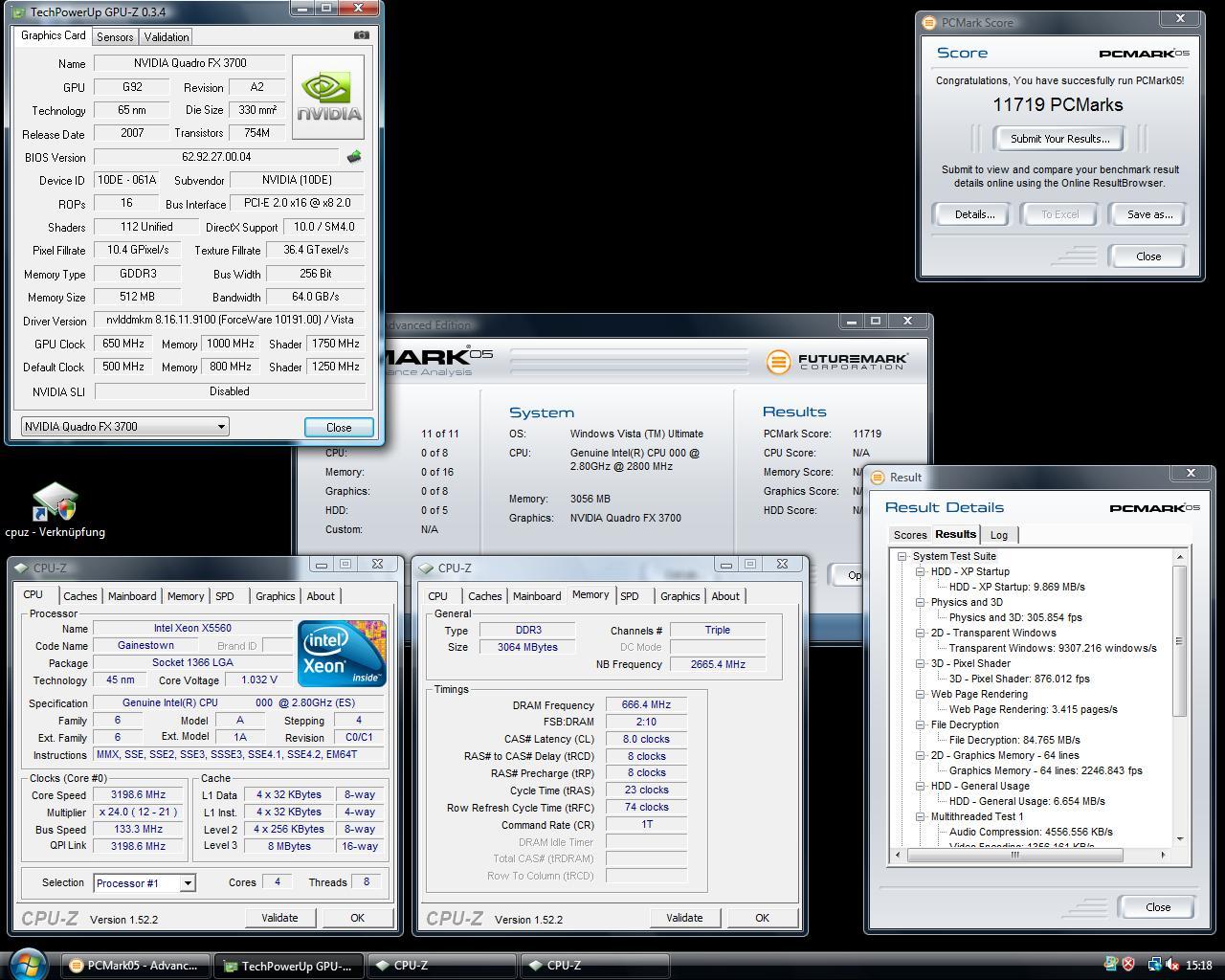
Task: Click OK in left CPU-Z window
Action: (357, 918)
